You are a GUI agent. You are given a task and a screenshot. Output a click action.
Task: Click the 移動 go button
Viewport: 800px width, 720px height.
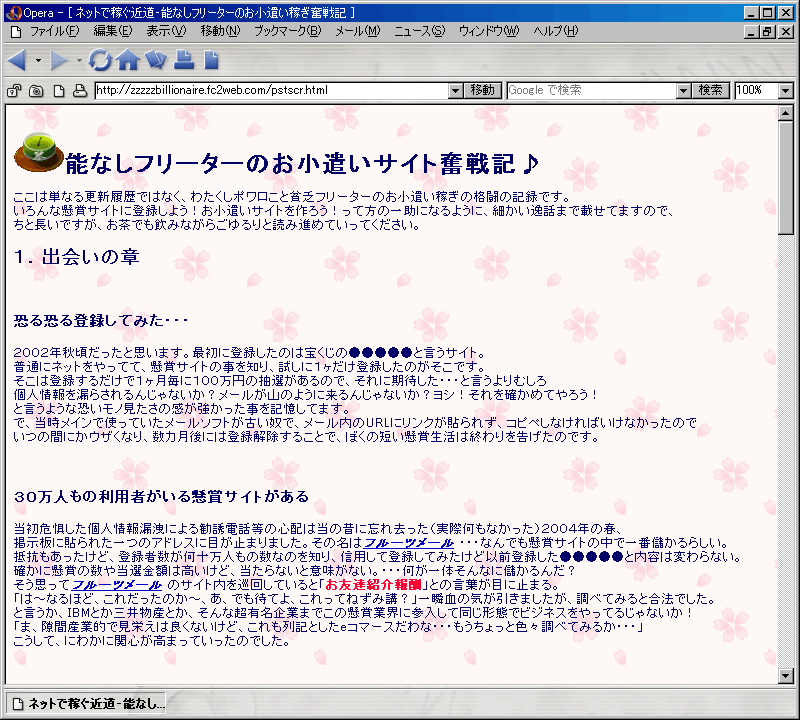483,91
